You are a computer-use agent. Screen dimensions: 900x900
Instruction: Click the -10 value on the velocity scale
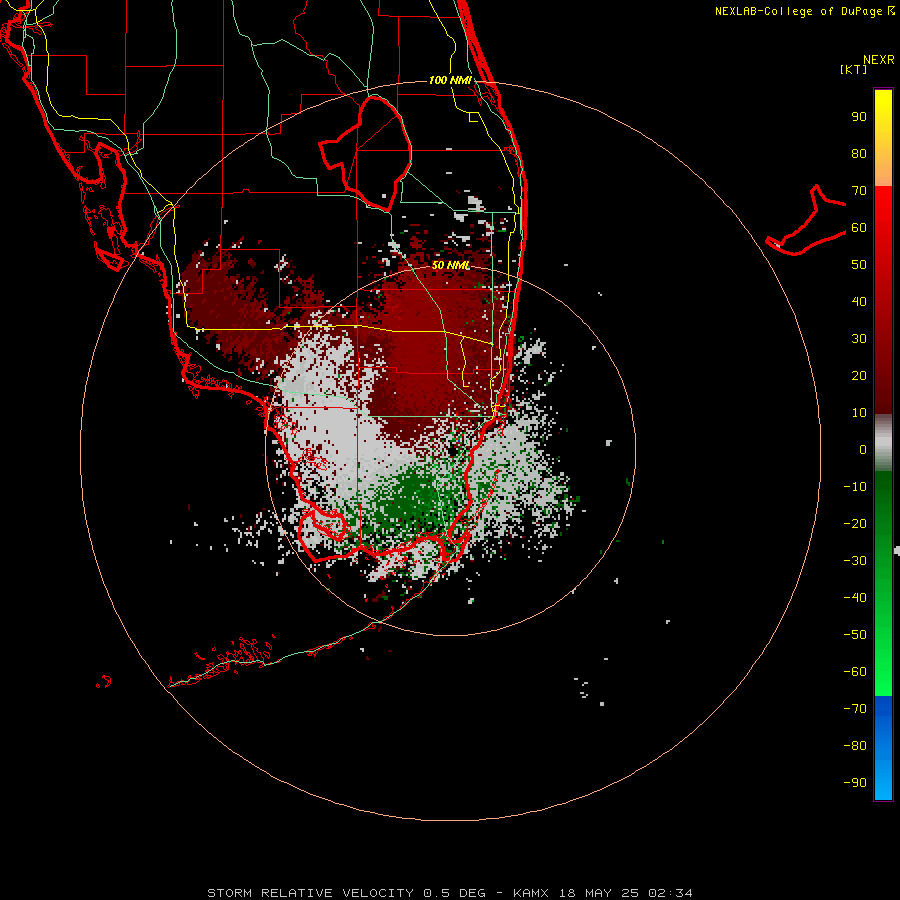pos(855,487)
